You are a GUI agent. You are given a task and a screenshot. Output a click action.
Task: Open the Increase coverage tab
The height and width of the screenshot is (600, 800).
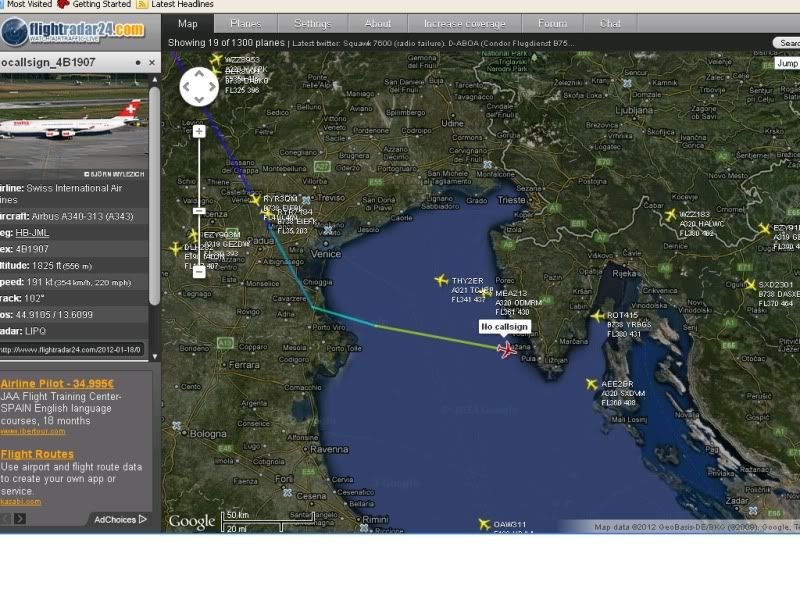(464, 23)
